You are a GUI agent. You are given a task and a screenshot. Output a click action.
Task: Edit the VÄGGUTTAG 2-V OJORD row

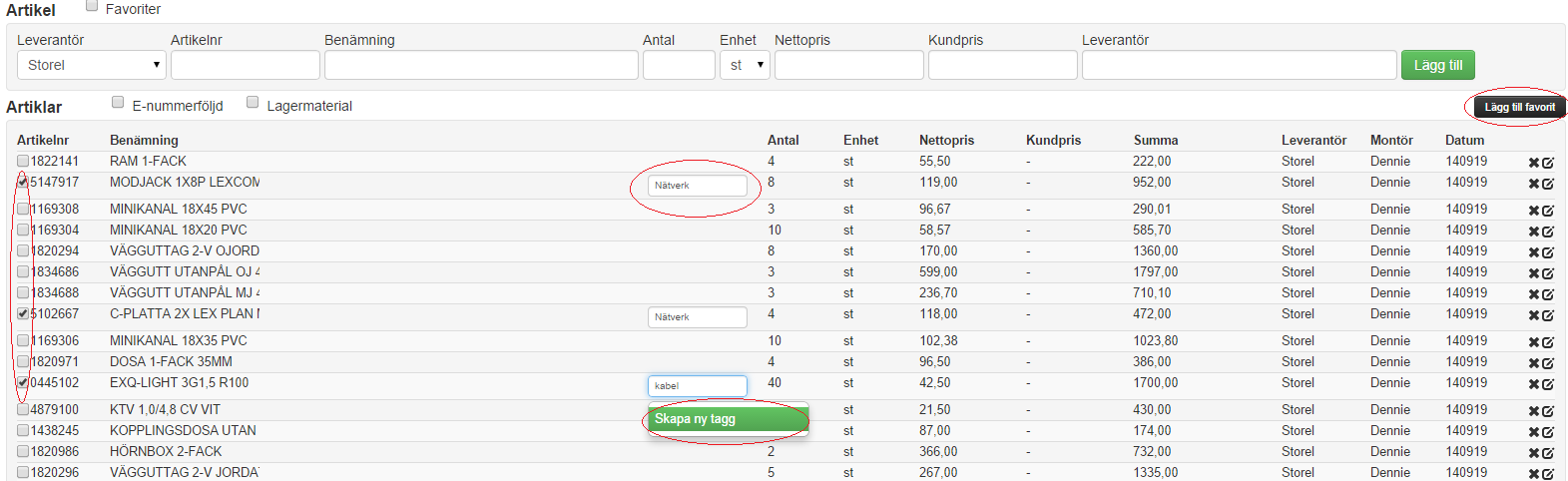(1548, 252)
